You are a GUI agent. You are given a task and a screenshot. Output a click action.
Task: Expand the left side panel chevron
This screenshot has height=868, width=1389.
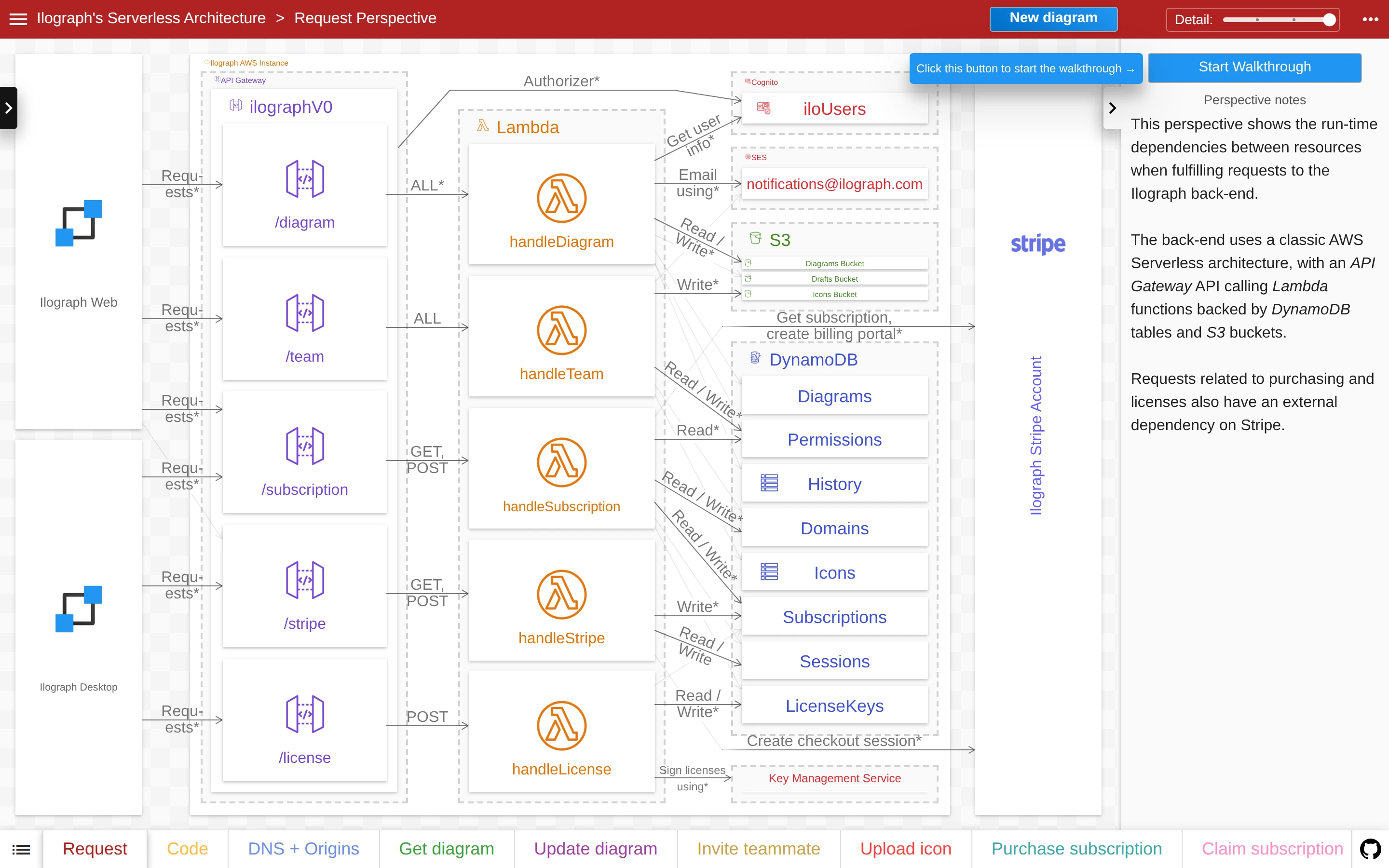tap(9, 108)
